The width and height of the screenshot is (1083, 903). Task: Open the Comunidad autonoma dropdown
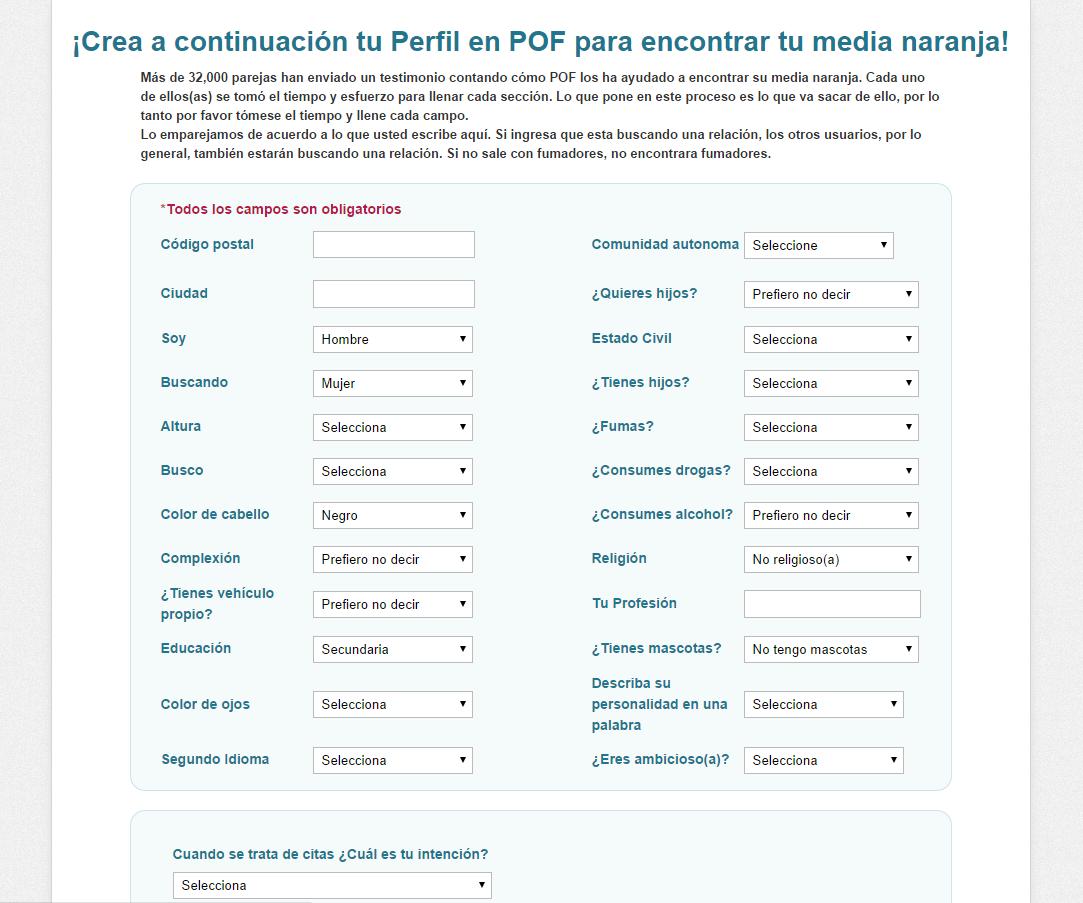coord(818,245)
